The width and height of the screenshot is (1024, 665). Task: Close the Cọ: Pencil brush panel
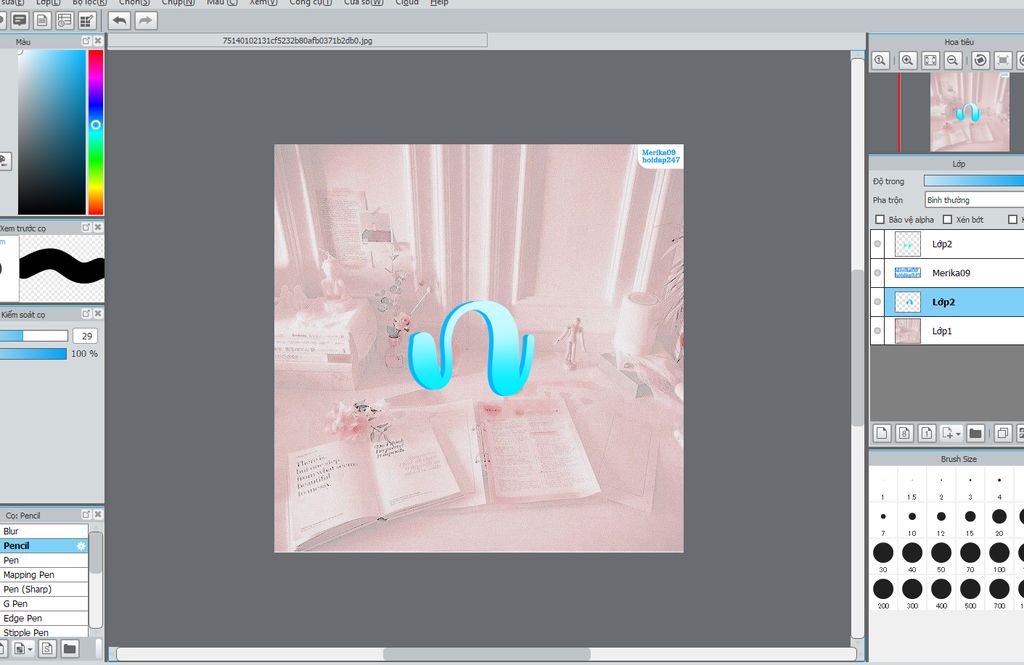click(98, 515)
